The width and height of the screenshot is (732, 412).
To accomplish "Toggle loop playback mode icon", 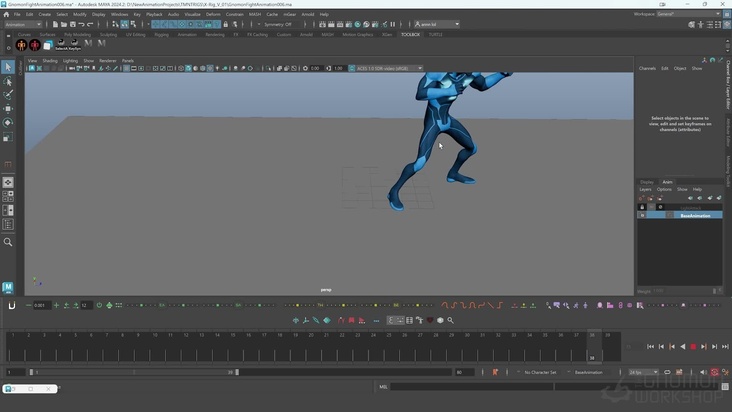I will [665, 372].
